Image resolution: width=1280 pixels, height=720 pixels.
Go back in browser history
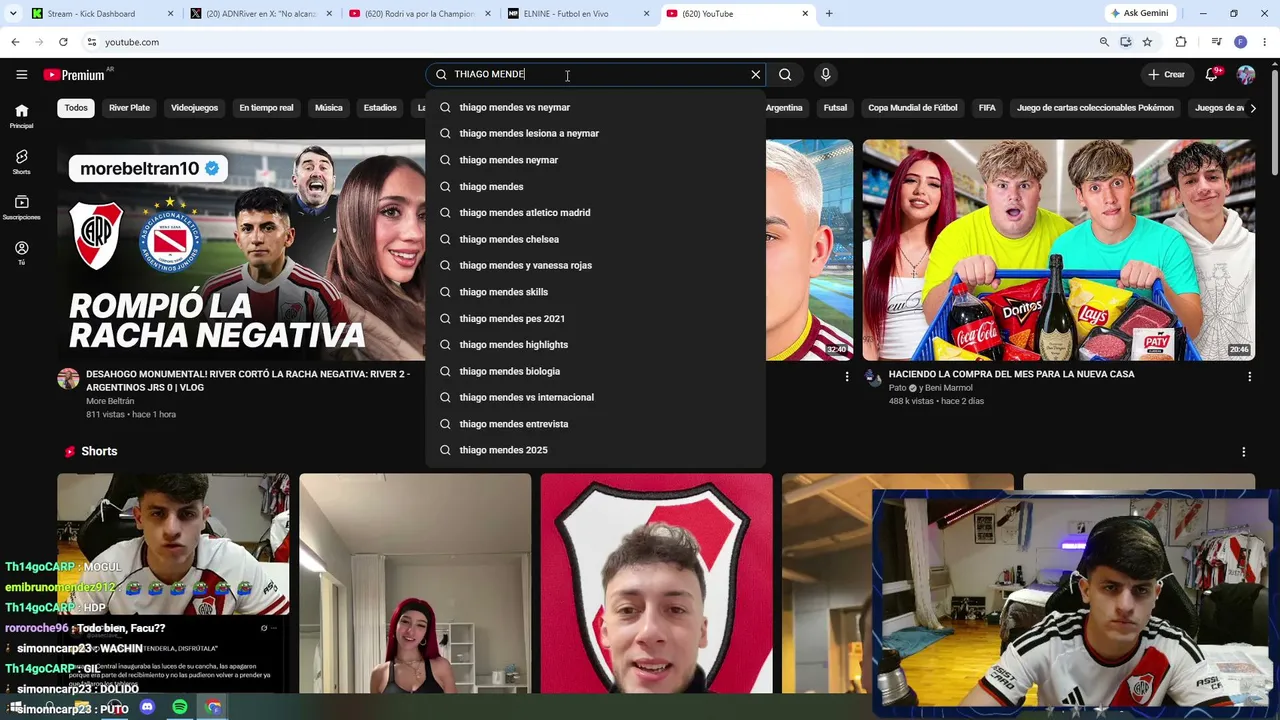[x=15, y=42]
